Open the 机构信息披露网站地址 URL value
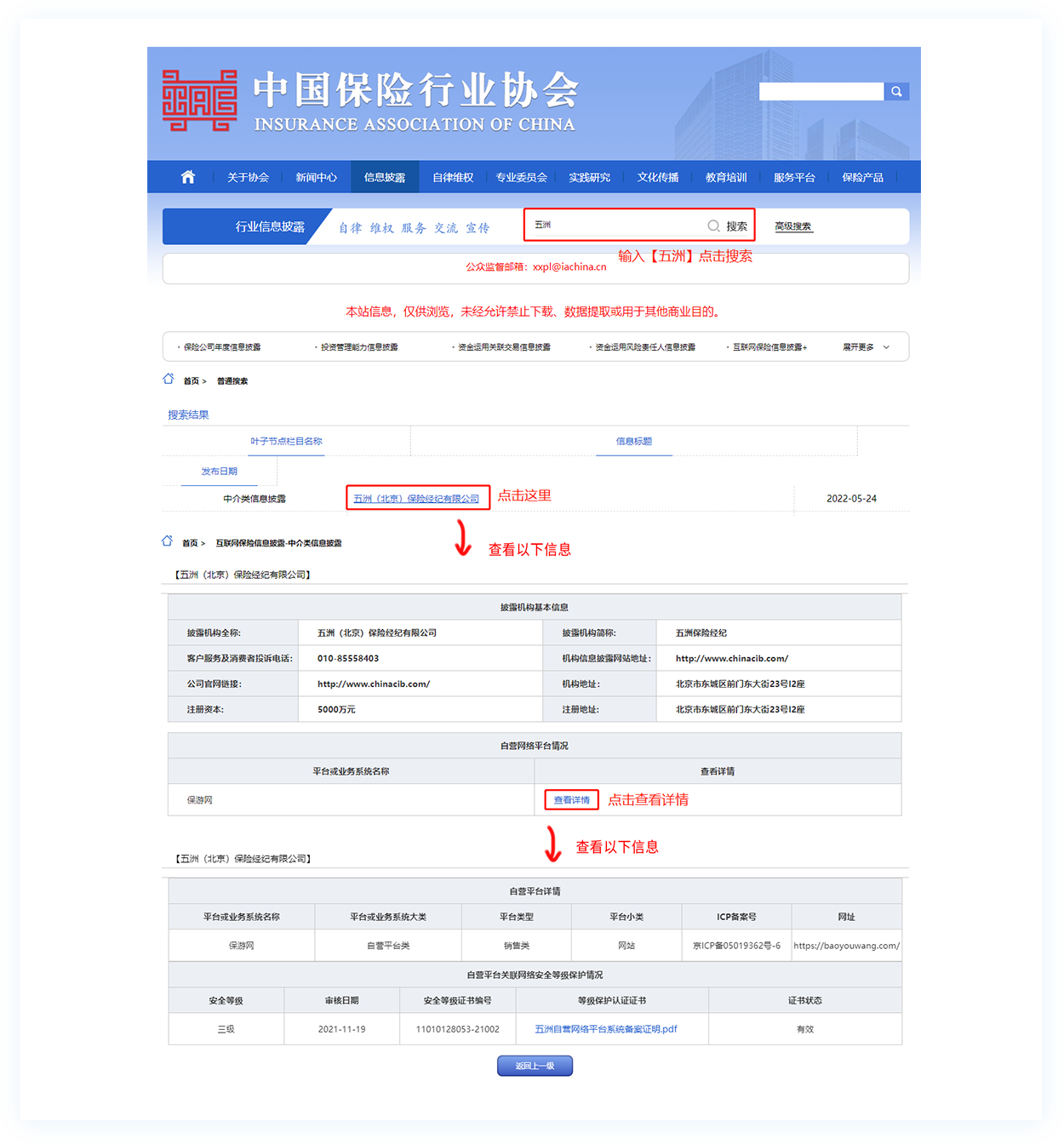This screenshot has width=1064, height=1144. 732,658
